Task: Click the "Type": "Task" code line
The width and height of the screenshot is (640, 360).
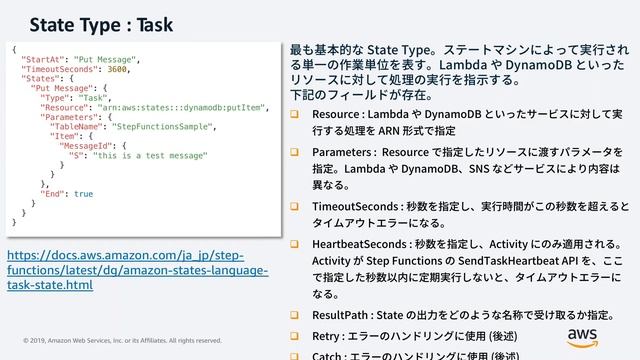Action: [76, 98]
